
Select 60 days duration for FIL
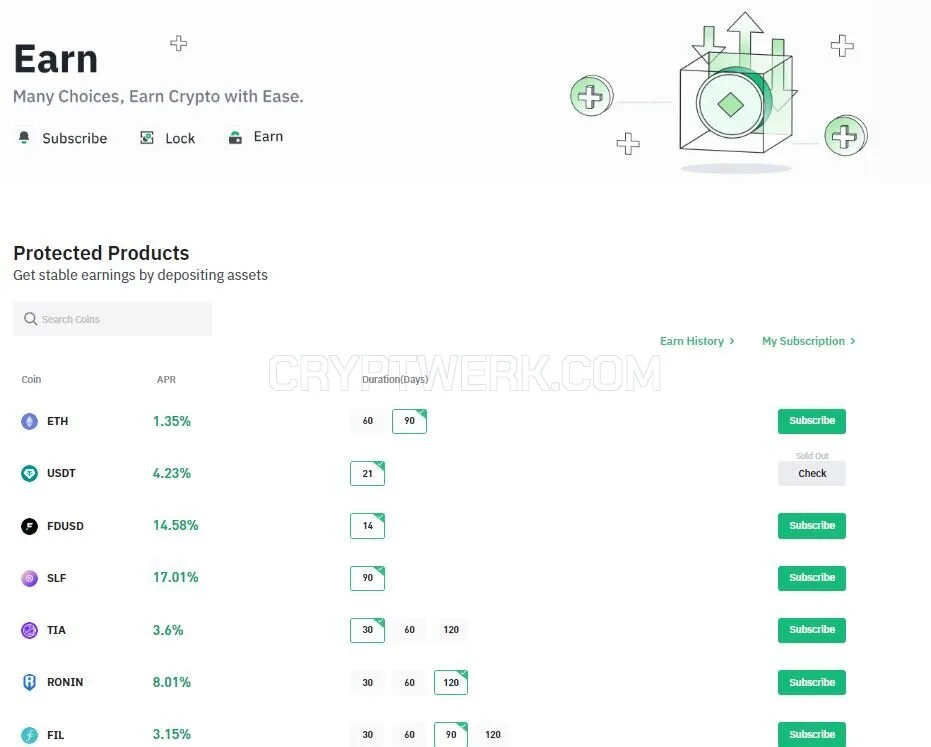point(409,735)
